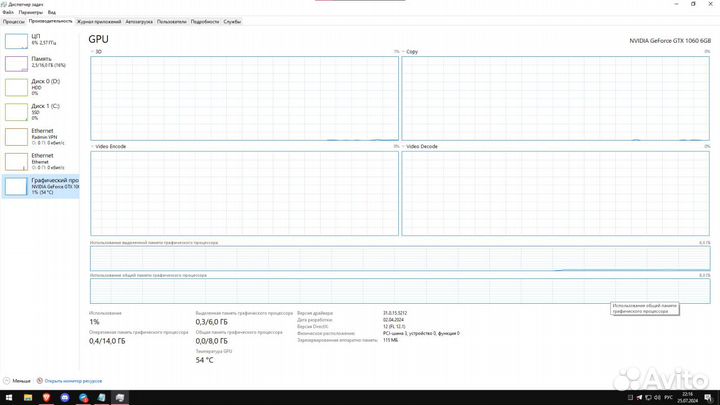Click the 0,4/14,0 ГБ GPU memory value
The image size is (720, 405).
pos(107,341)
